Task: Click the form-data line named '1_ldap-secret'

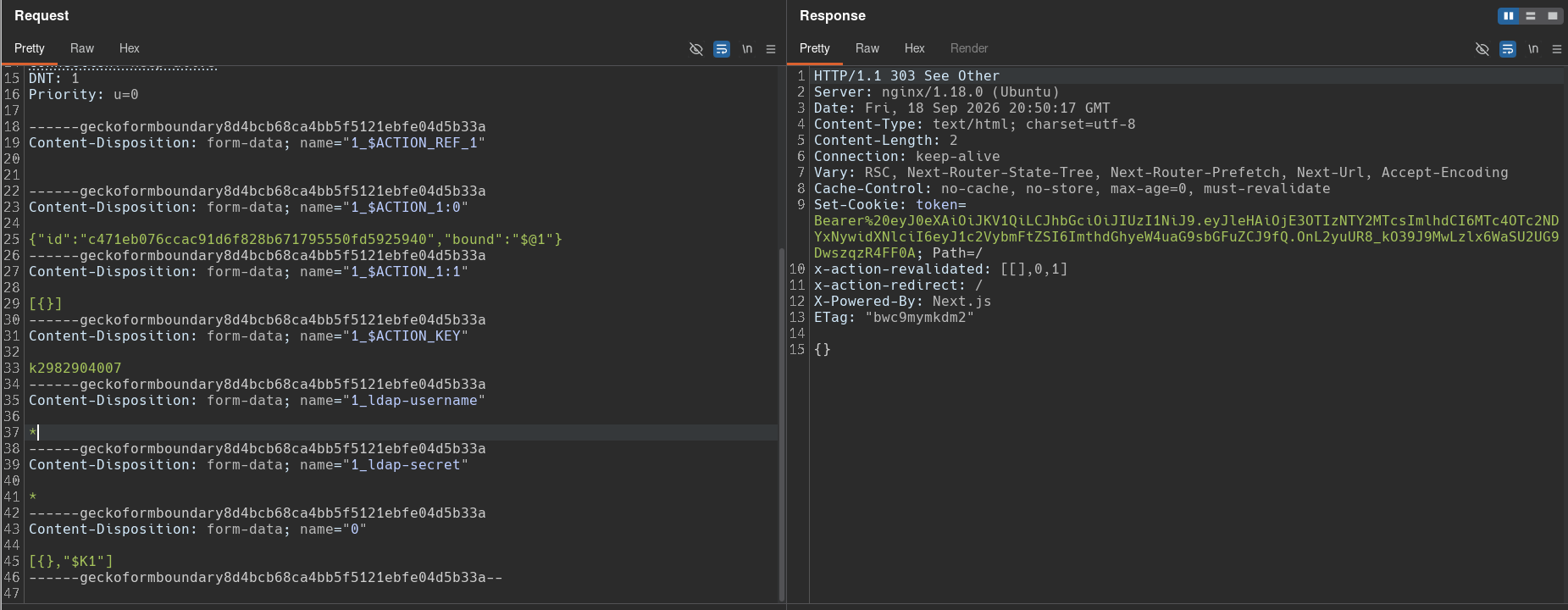Action: click(248, 465)
